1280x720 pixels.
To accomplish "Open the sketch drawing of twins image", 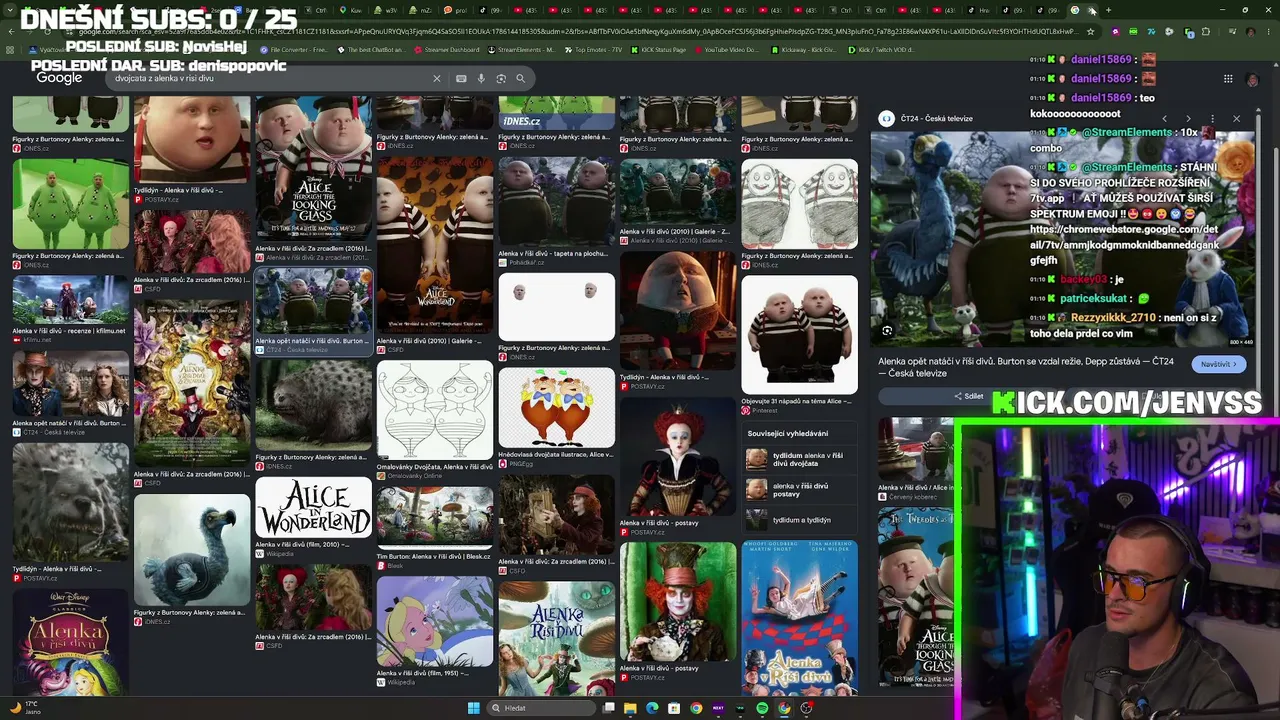I will click(799, 204).
